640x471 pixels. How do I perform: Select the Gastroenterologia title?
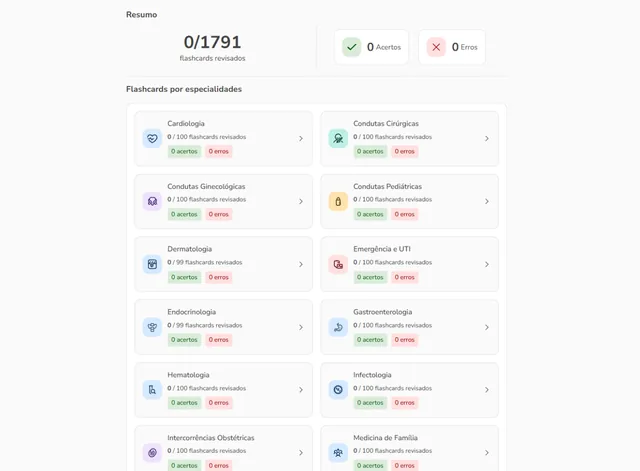pyautogui.click(x=382, y=312)
